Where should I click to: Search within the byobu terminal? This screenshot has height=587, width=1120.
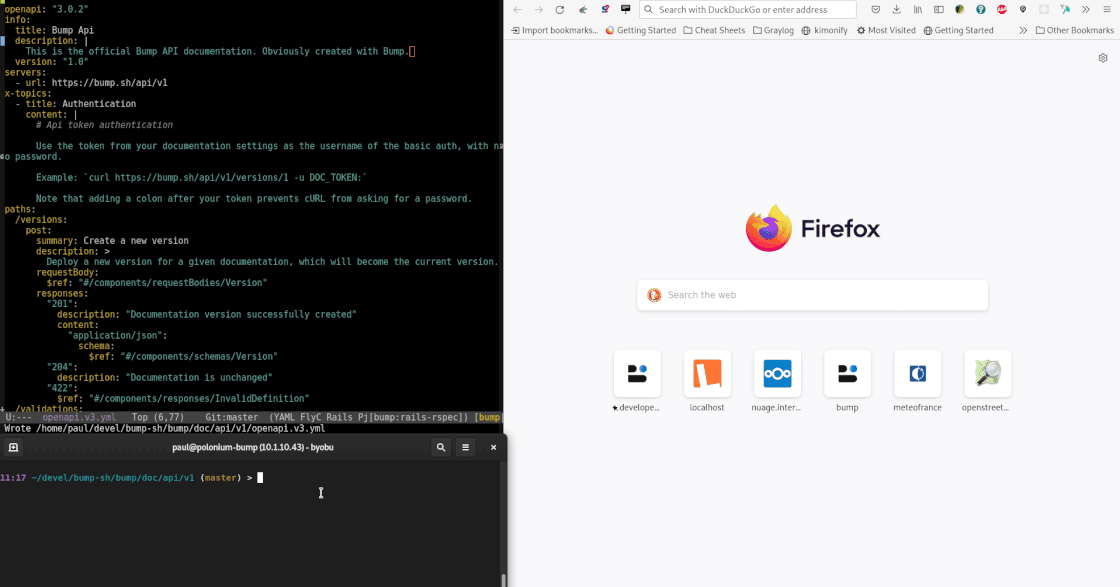440,447
